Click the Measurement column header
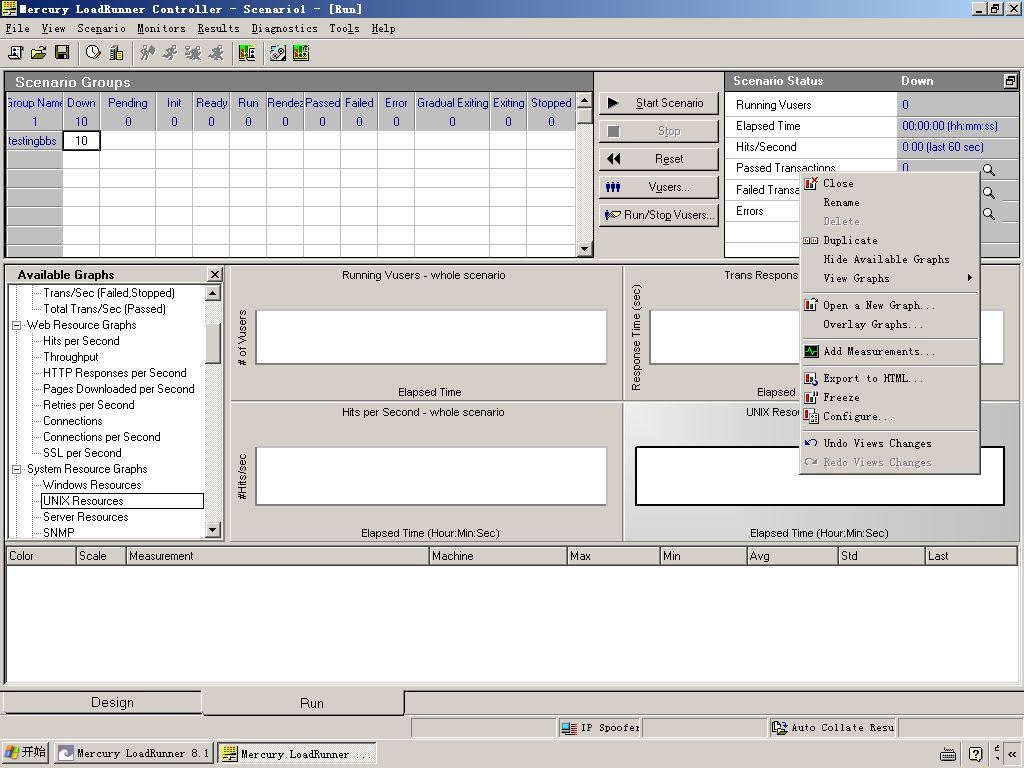 [277, 556]
